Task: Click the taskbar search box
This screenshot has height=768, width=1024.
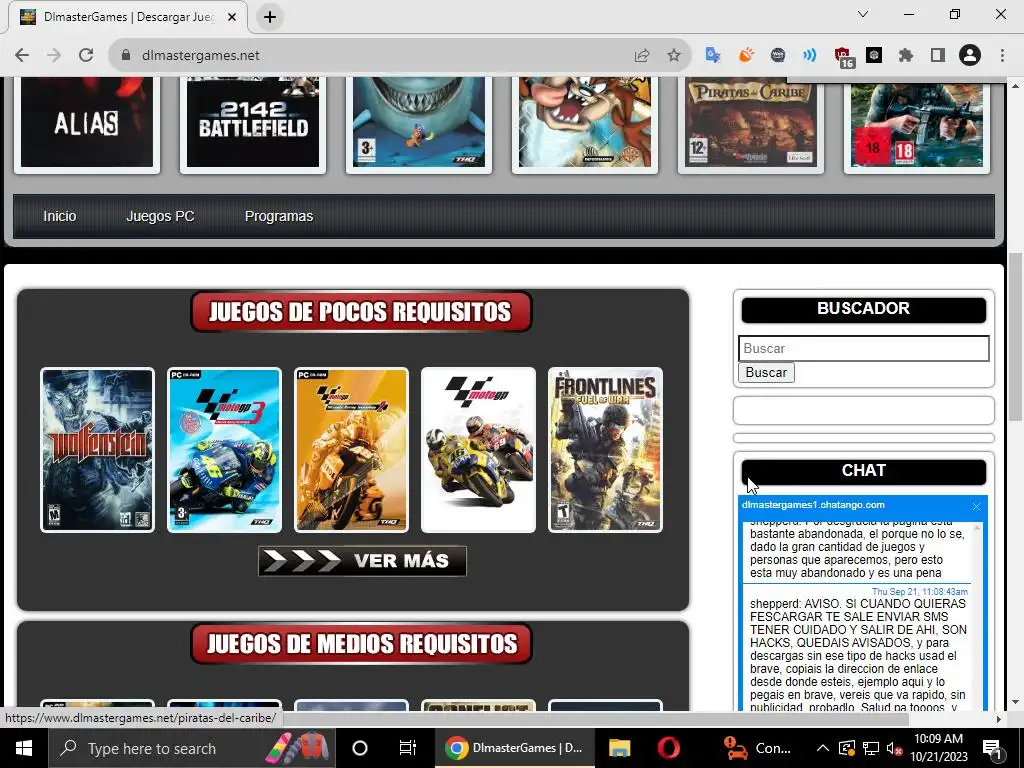Action: [x=192, y=748]
